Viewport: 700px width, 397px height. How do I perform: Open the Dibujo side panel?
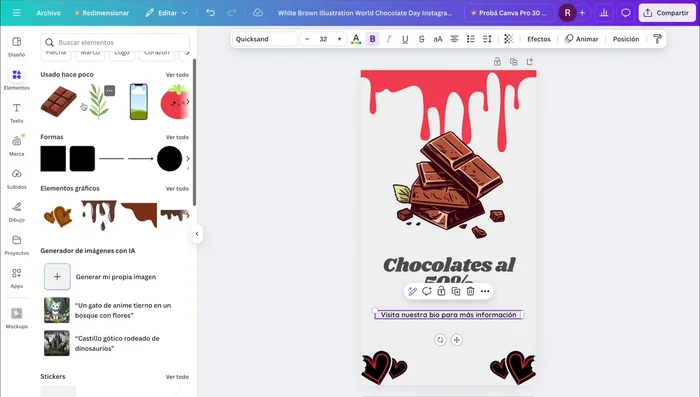(17, 212)
